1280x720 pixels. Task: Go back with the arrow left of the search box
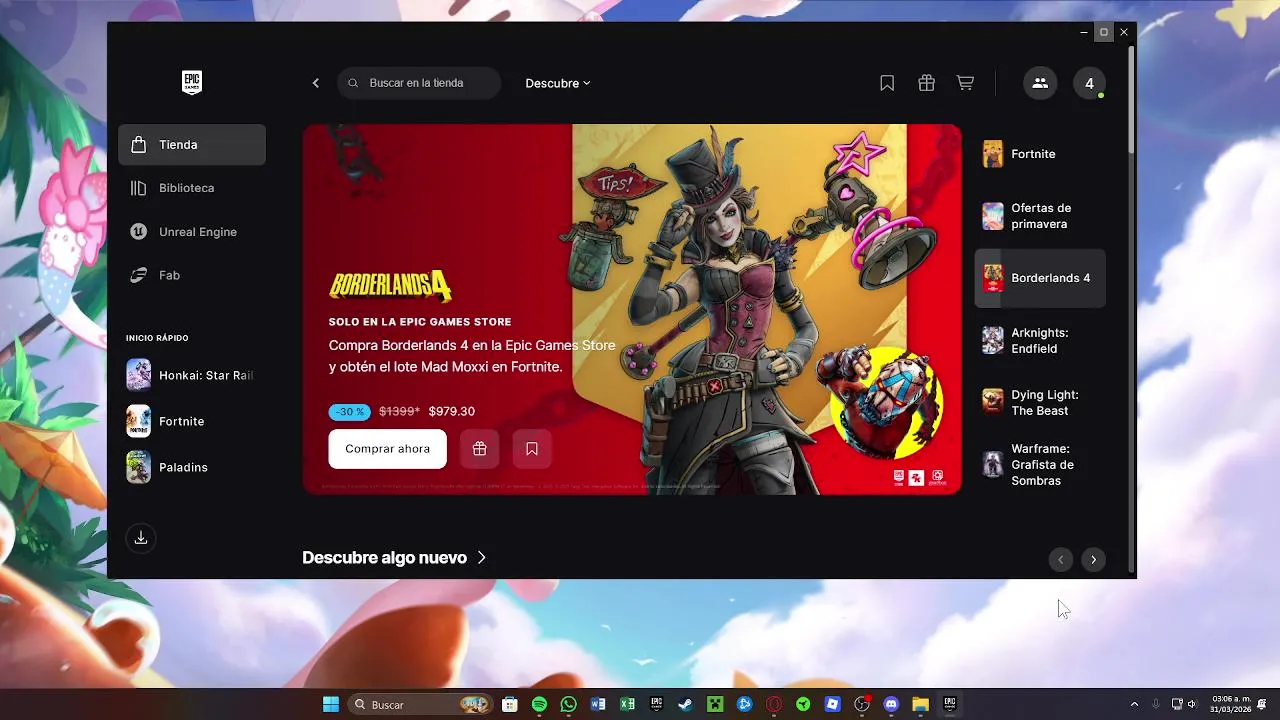316,83
